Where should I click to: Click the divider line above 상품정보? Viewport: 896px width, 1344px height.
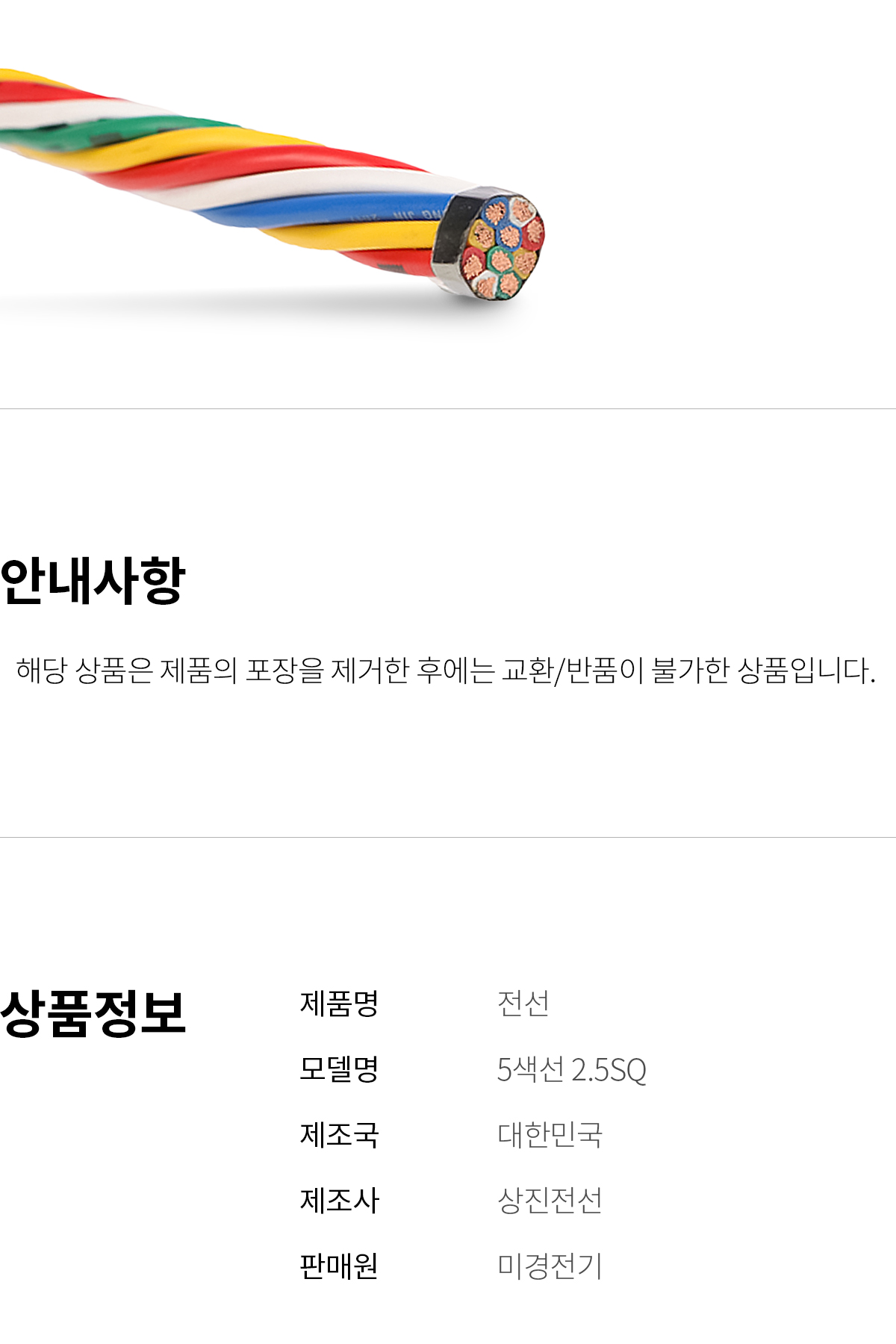[448, 837]
